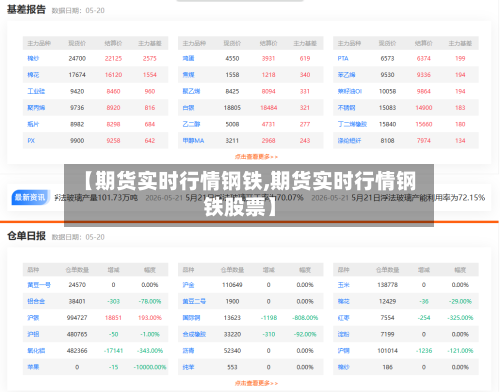Open the 菜籽油OI futures link
The image size is (500, 392).
[x=350, y=91]
